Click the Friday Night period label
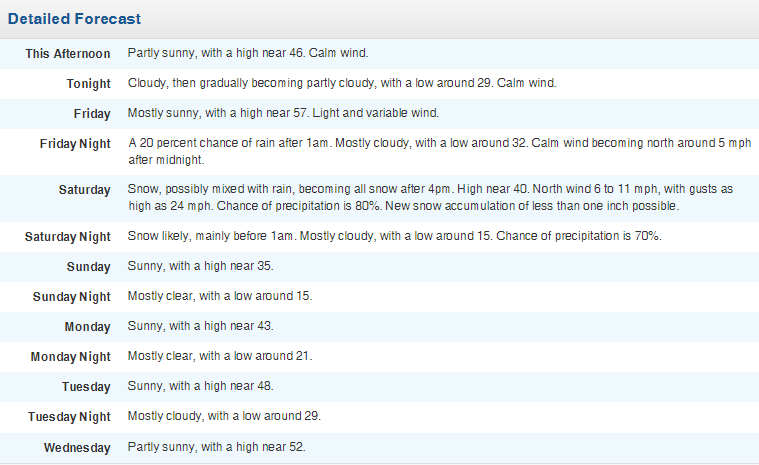Screen dimensions: 759x465 (75, 144)
